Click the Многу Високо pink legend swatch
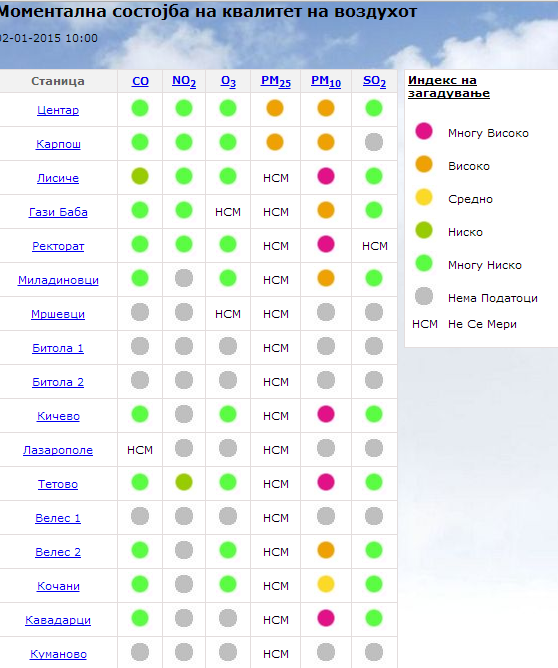The image size is (558, 668). tap(424, 131)
